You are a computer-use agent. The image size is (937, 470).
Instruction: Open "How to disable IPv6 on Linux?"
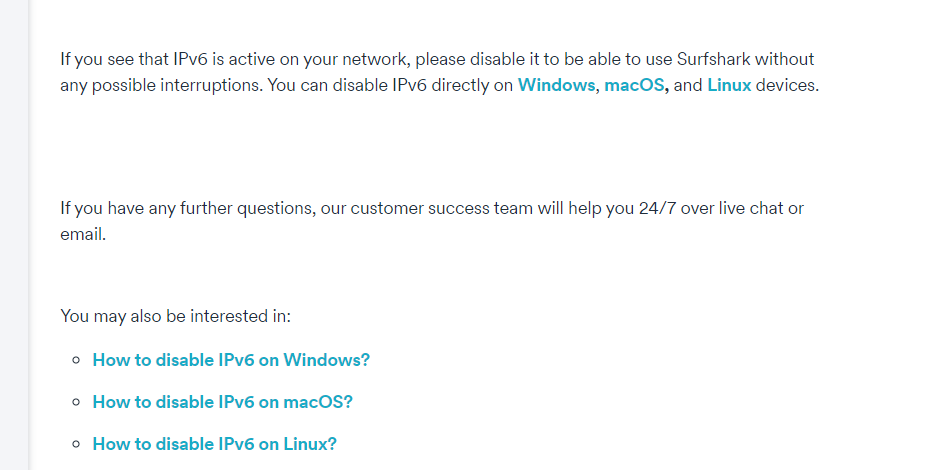click(x=215, y=444)
